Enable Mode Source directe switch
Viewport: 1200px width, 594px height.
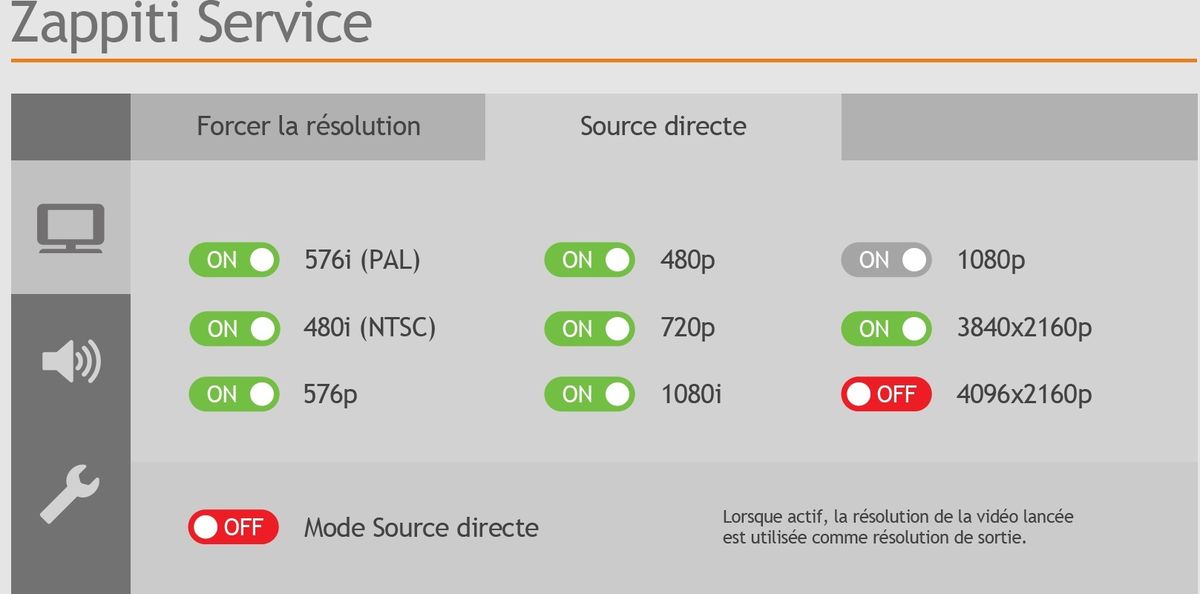coord(233,527)
